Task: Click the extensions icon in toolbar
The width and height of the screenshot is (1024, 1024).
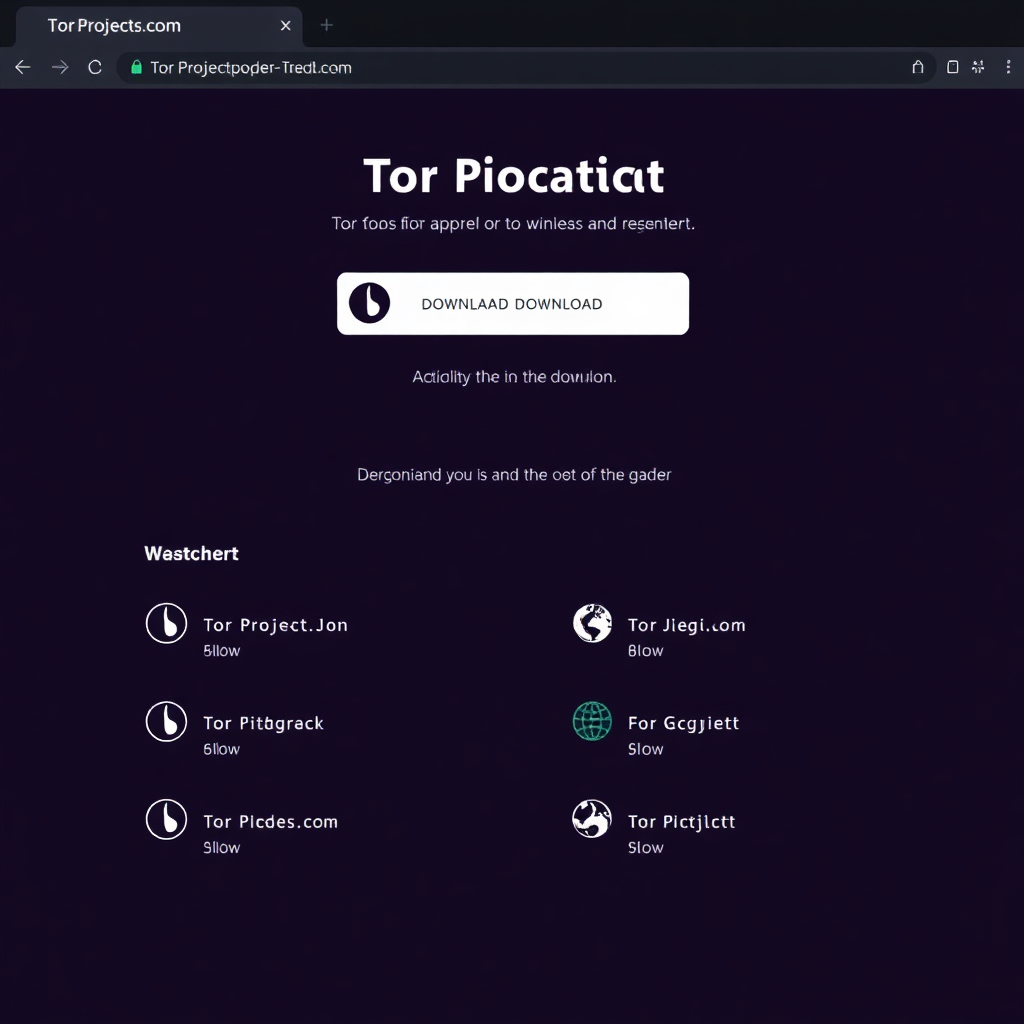Action: click(978, 67)
